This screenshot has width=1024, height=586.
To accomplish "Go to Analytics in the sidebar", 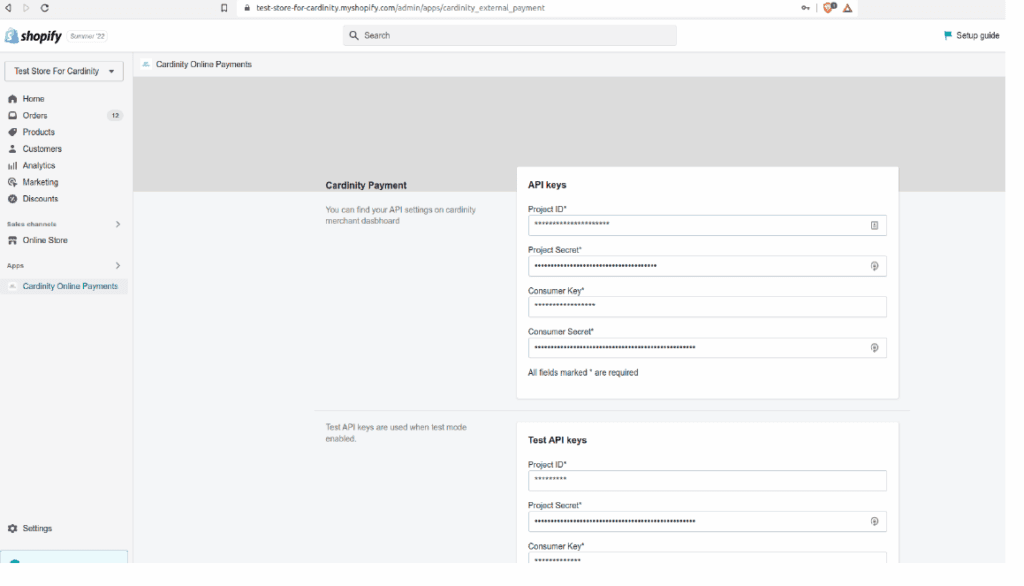I will click(x=39, y=166).
